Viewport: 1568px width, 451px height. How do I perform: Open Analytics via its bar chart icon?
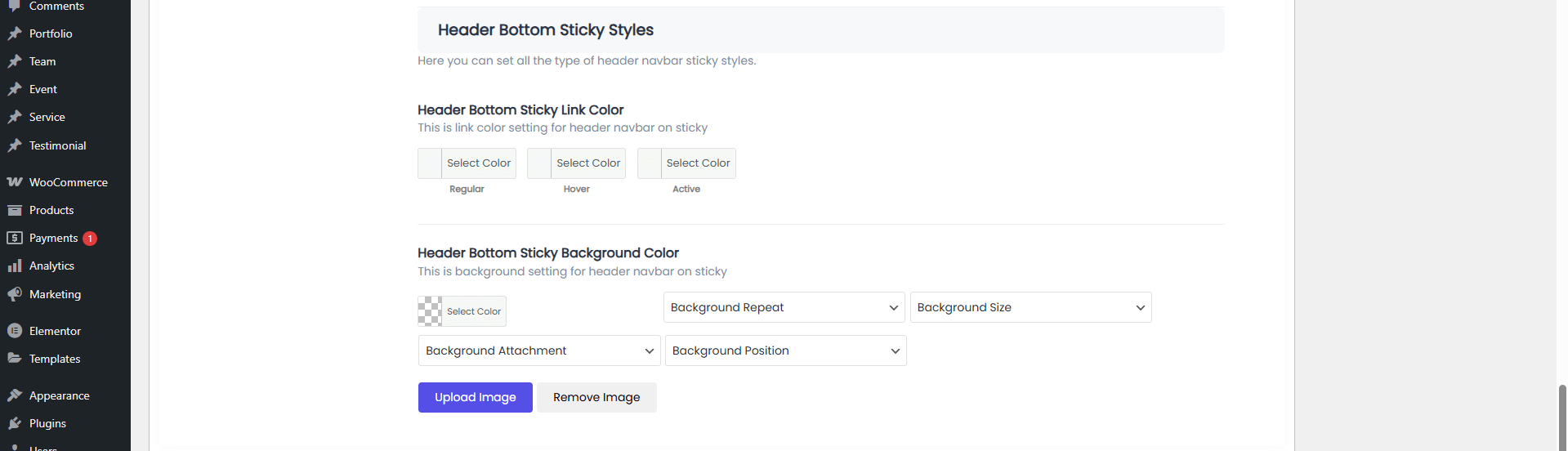click(x=15, y=266)
